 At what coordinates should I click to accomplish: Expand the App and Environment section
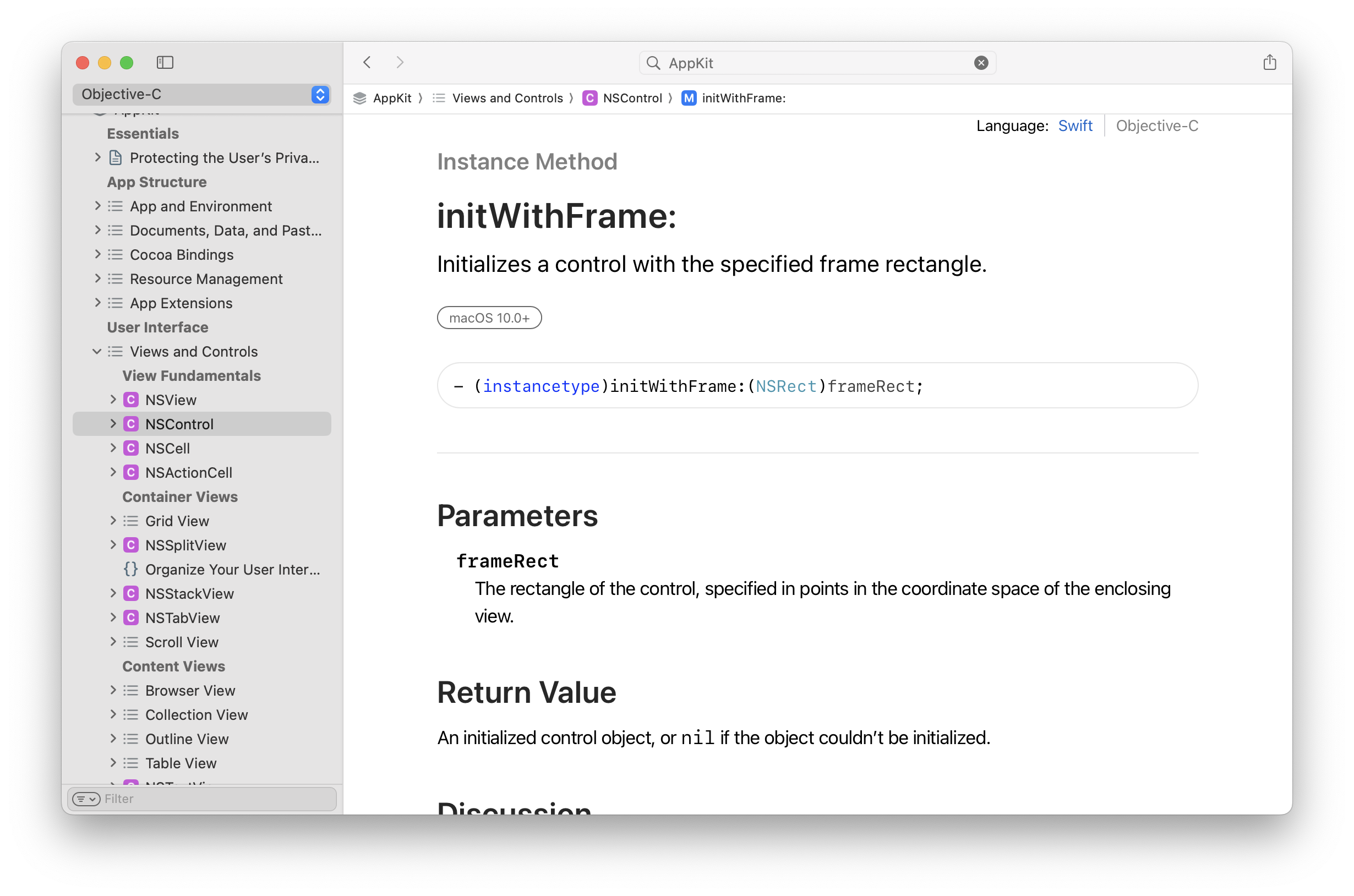click(97, 206)
